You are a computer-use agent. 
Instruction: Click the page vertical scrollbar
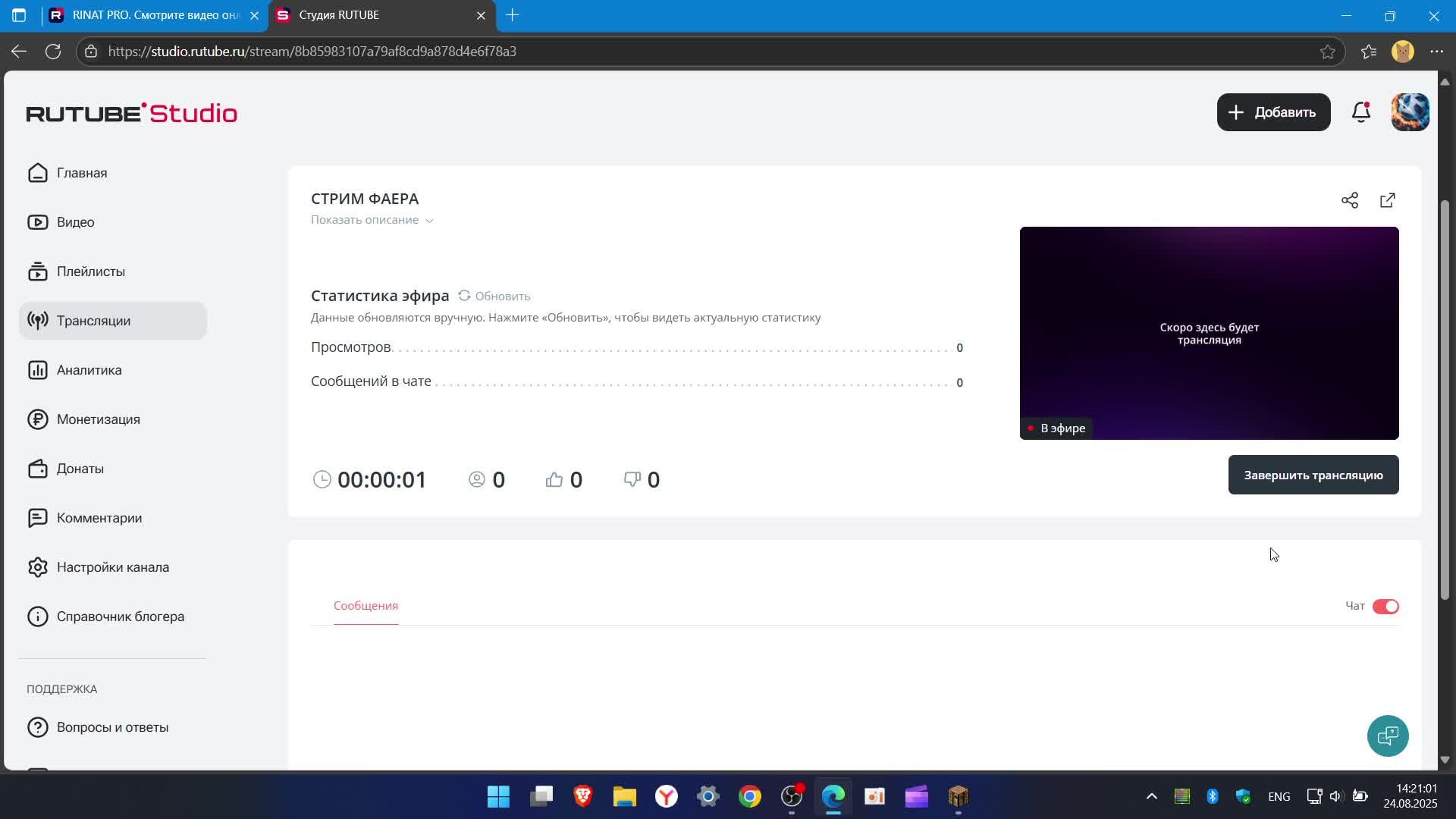[x=1444, y=398]
